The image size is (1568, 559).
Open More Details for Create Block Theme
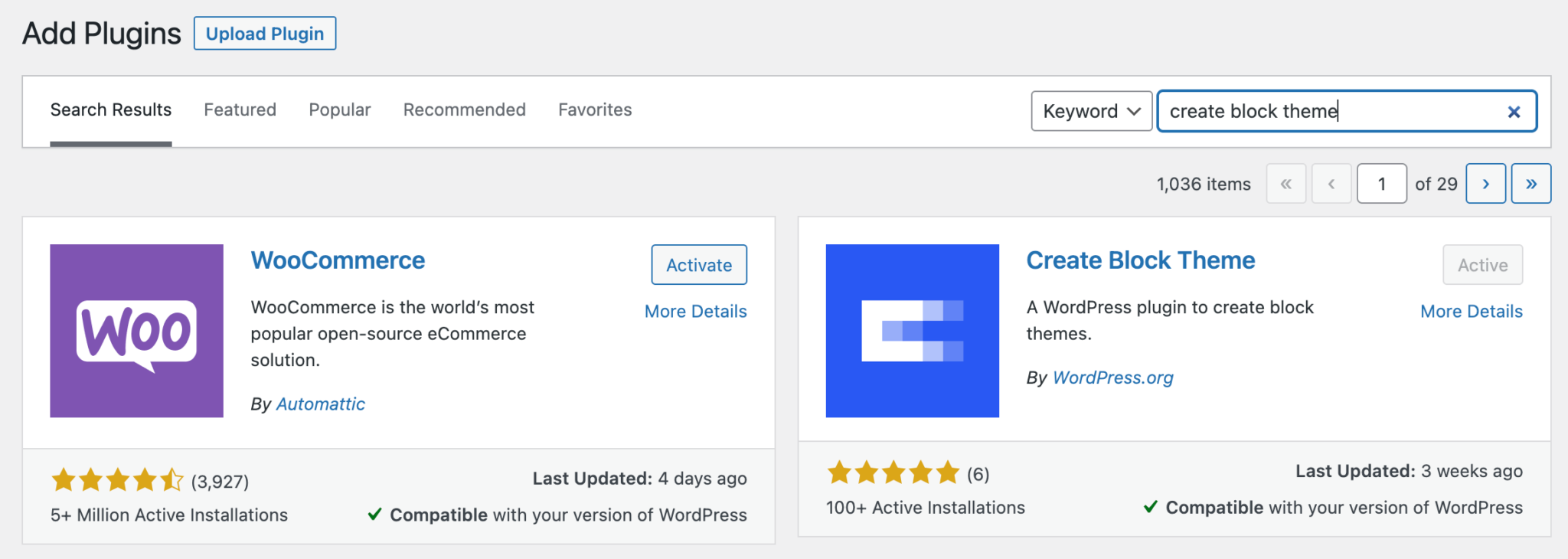[1472, 311]
